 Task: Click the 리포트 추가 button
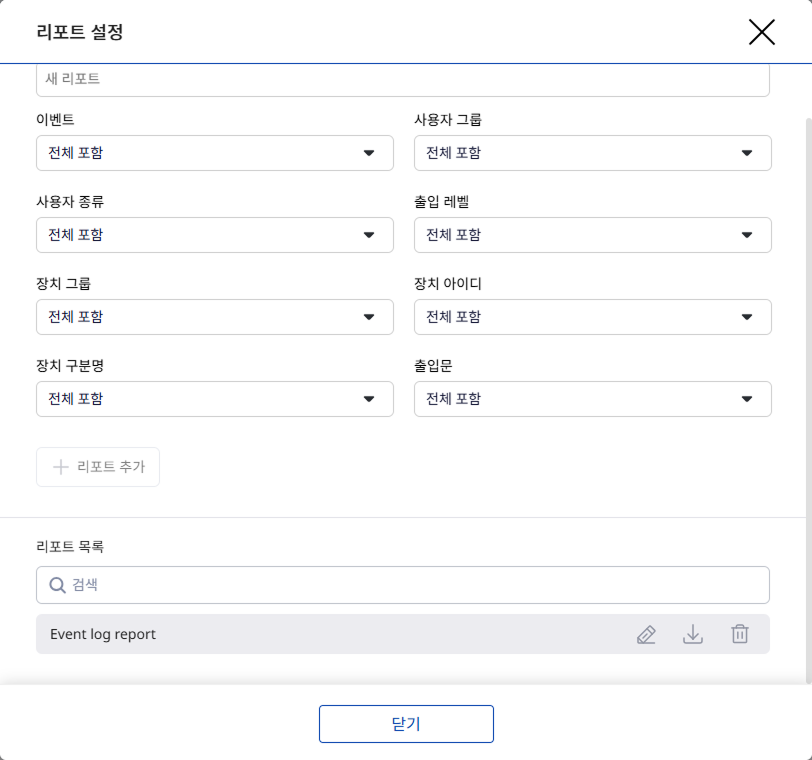[x=98, y=467]
